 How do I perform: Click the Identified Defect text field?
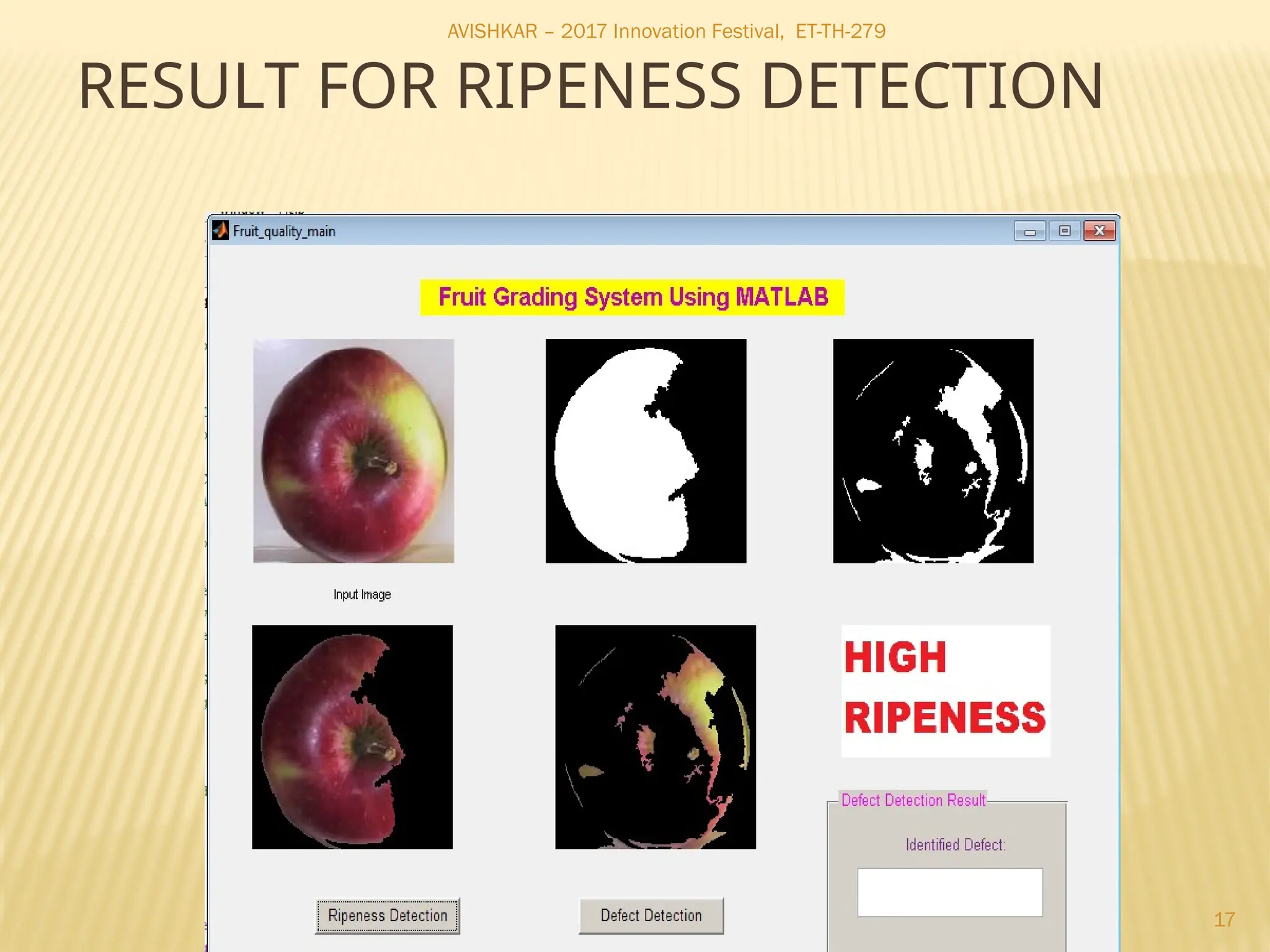point(949,892)
